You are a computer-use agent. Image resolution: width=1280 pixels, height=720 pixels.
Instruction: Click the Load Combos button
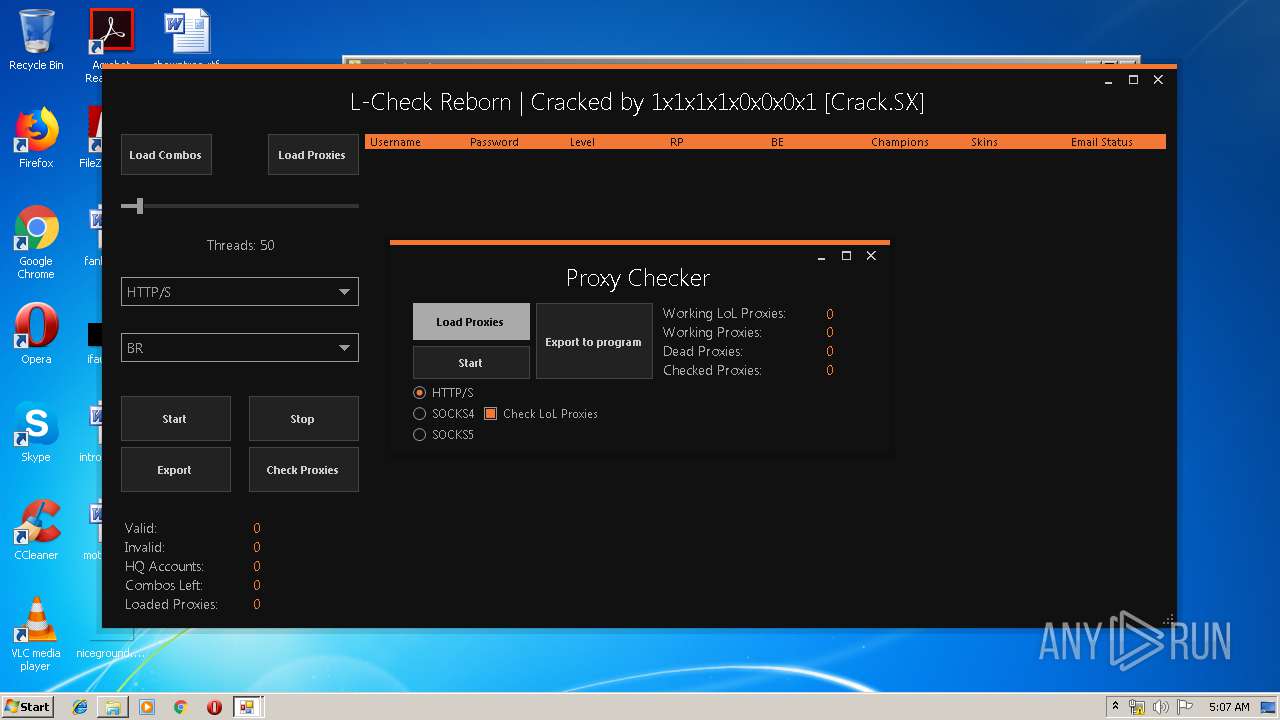pos(166,155)
